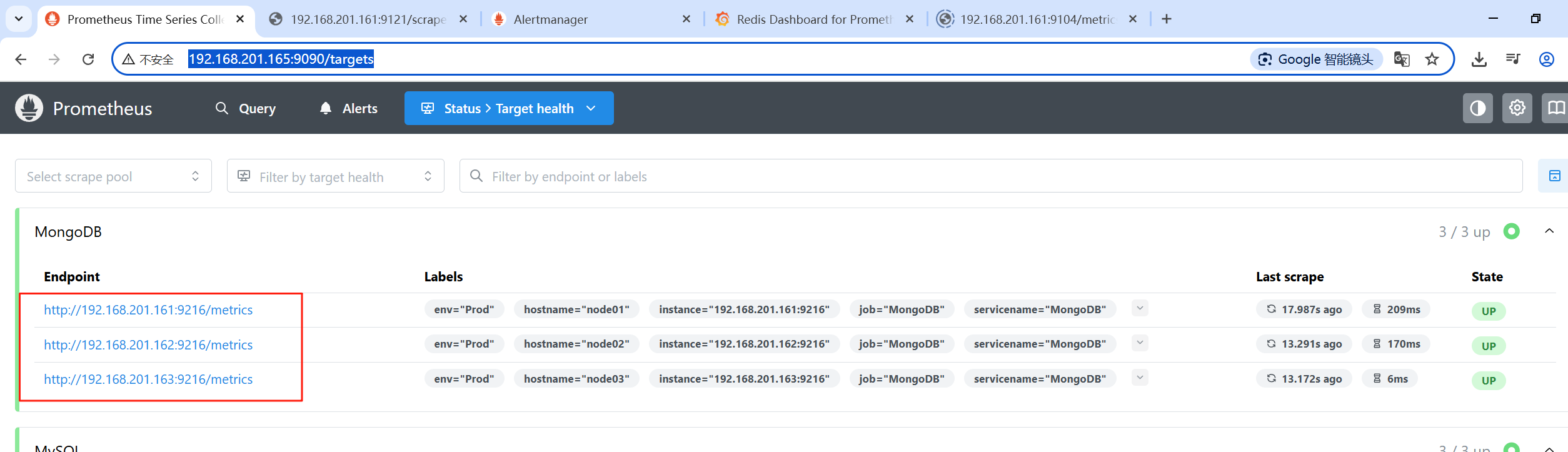Click the instance="192.168.201.162:9216" label
Image resolution: width=1568 pixels, height=452 pixels.
(x=744, y=344)
